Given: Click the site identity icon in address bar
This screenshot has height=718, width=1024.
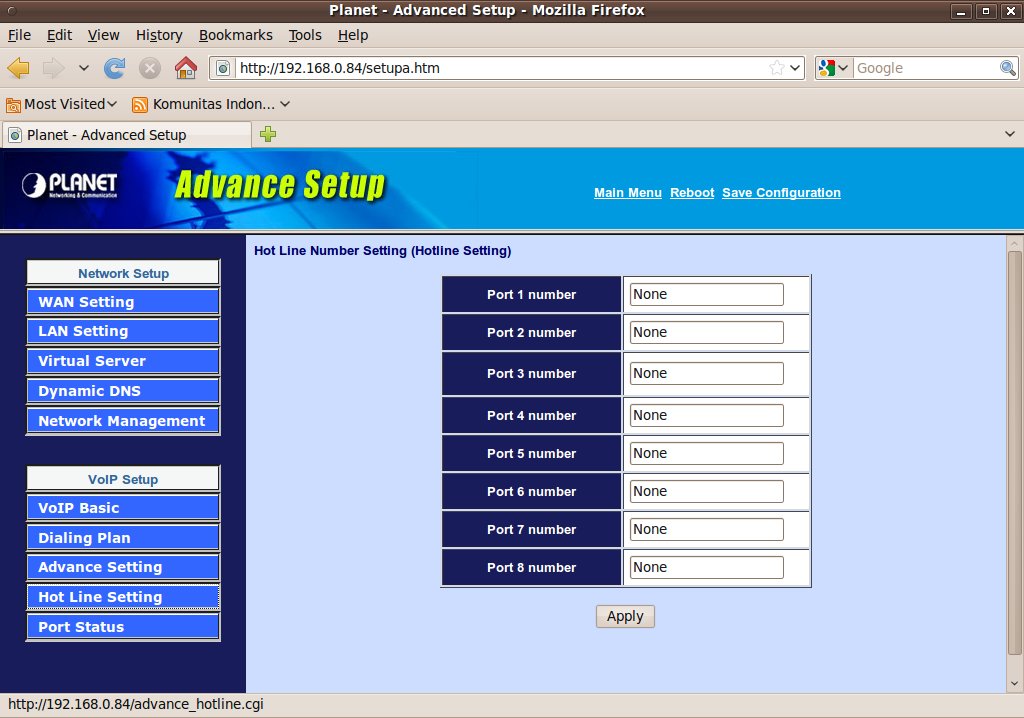Looking at the screenshot, I should coord(223,68).
